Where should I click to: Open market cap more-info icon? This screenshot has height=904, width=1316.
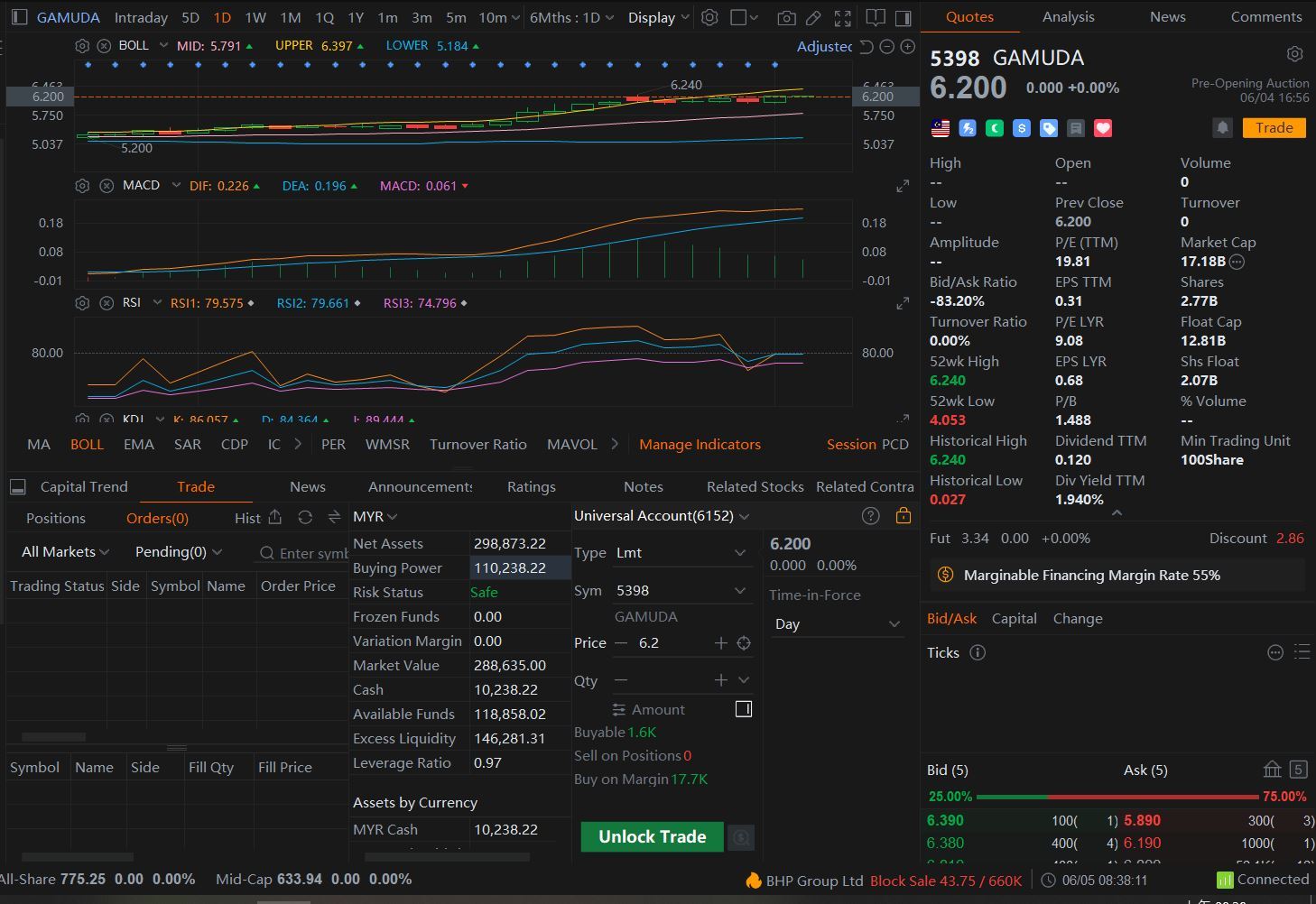coord(1237,262)
